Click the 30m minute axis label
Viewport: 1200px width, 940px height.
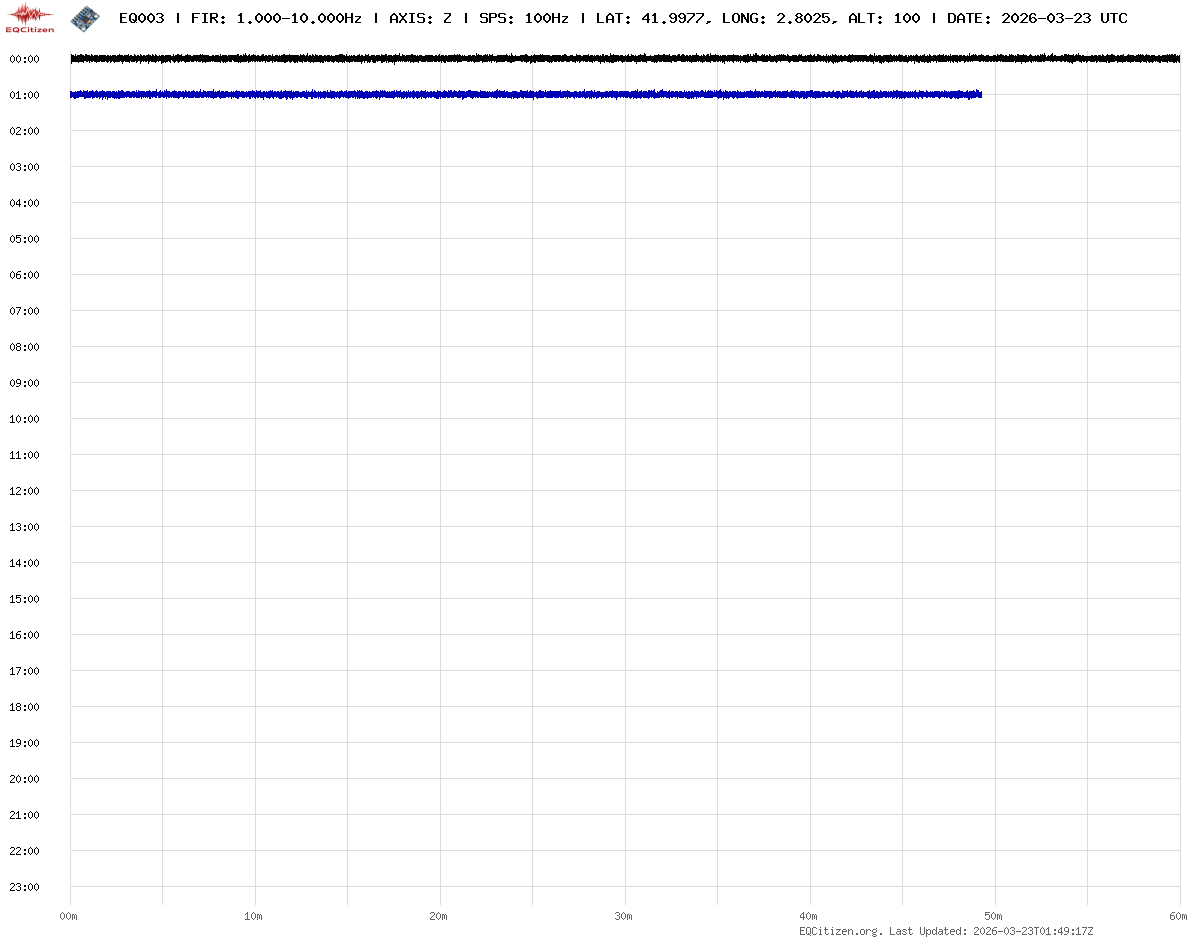(x=624, y=916)
